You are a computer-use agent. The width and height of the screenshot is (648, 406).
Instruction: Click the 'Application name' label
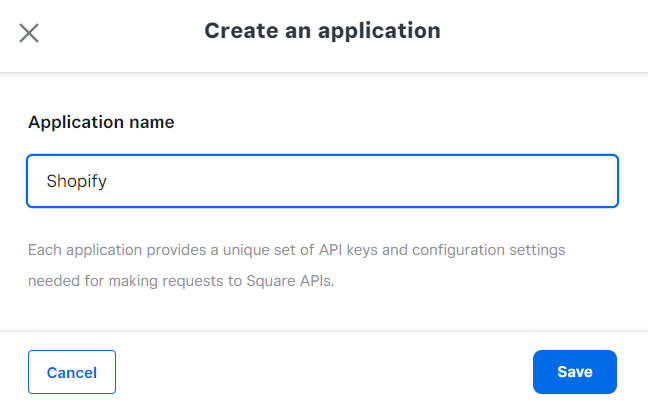tap(101, 122)
